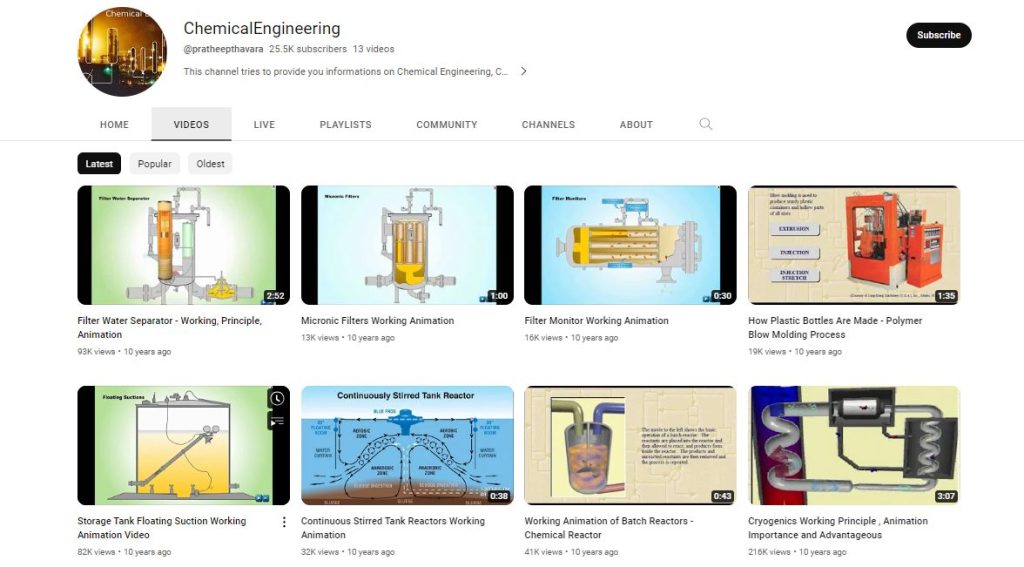1024x567 pixels.
Task: Open the ABOUT tab
Action: pos(636,124)
